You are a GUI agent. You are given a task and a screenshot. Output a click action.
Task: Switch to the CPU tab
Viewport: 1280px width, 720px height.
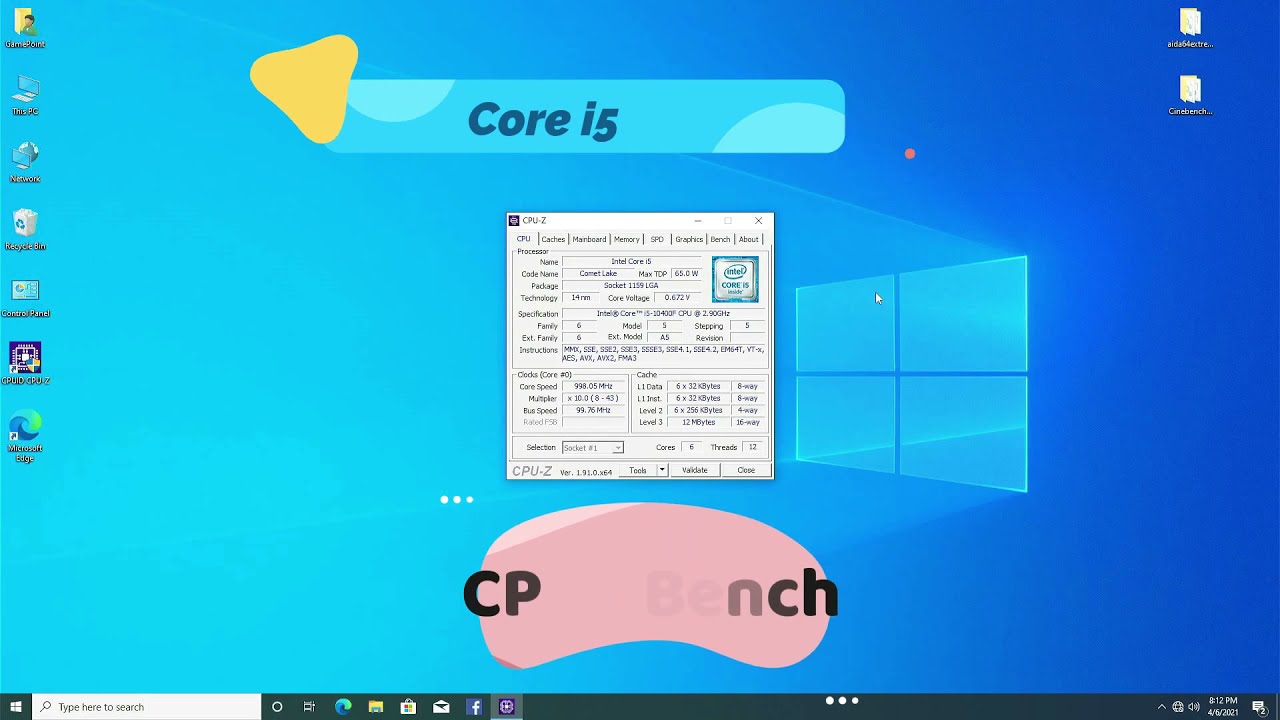(523, 239)
